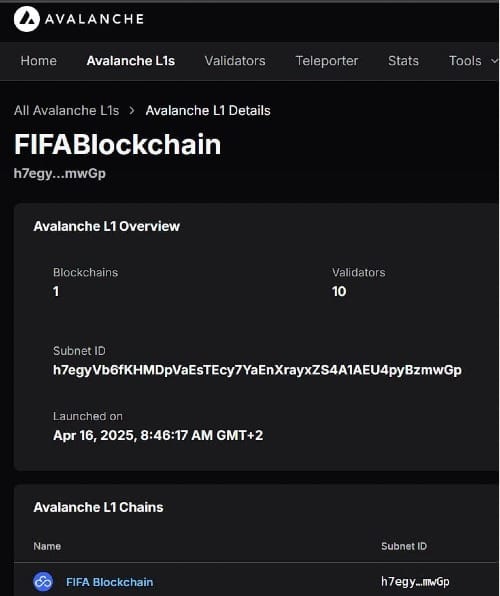Navigate back to All Avalanche L1s
This screenshot has width=500, height=596.
click(67, 111)
